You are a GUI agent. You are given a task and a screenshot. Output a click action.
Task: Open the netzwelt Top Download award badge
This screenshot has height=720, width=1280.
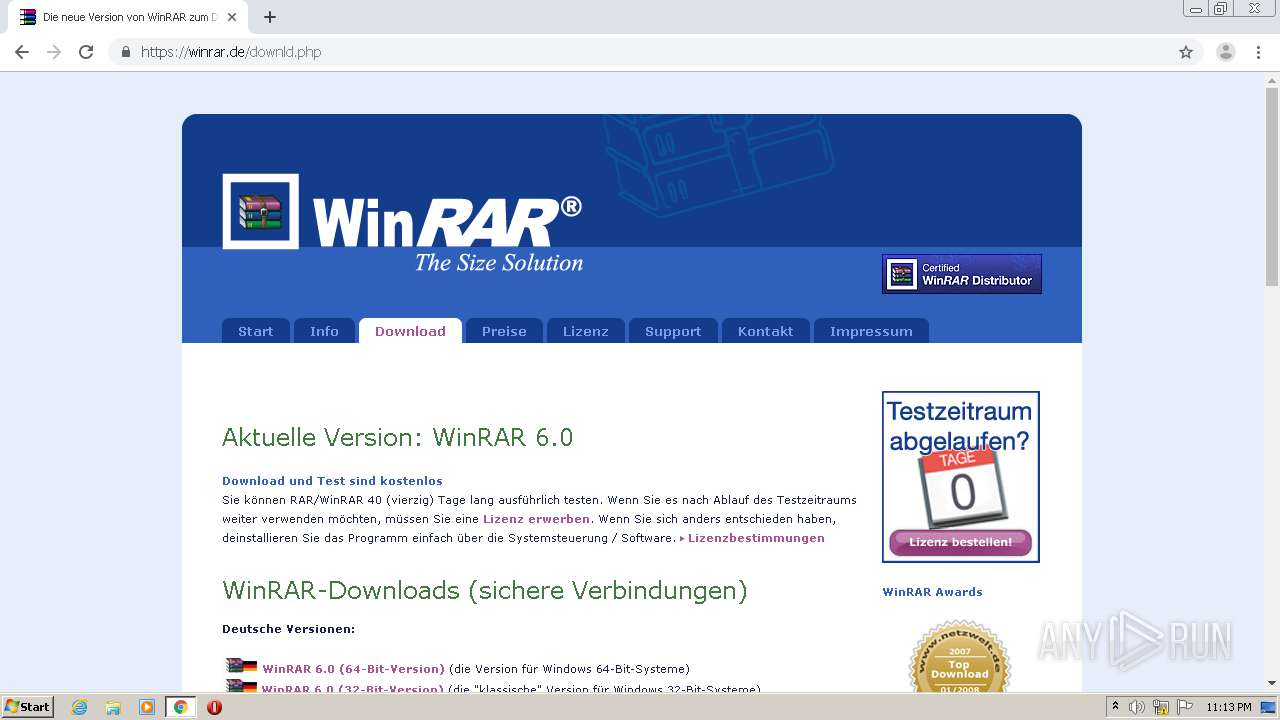960,657
